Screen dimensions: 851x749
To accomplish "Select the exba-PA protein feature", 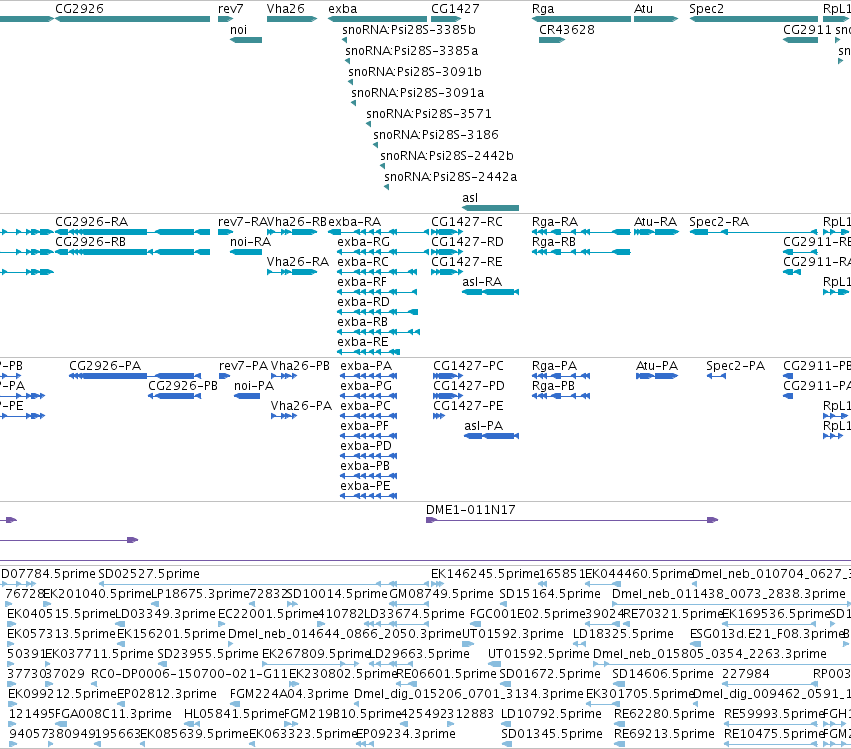I will coord(369,376).
